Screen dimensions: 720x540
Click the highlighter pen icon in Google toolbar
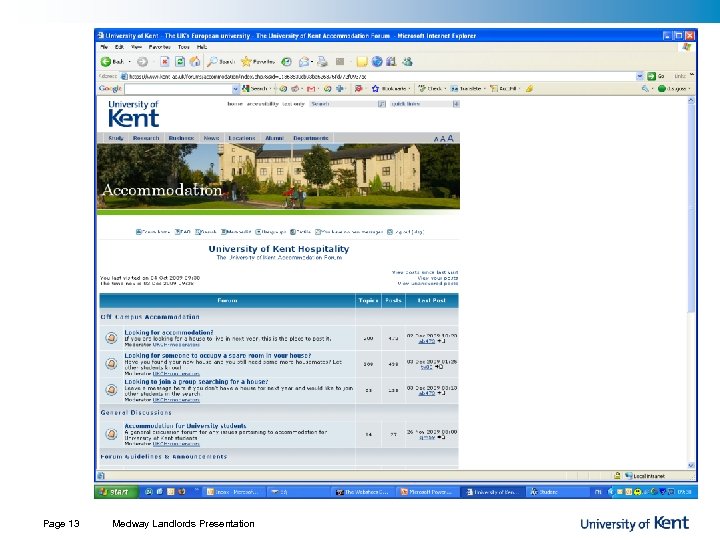click(x=529, y=89)
